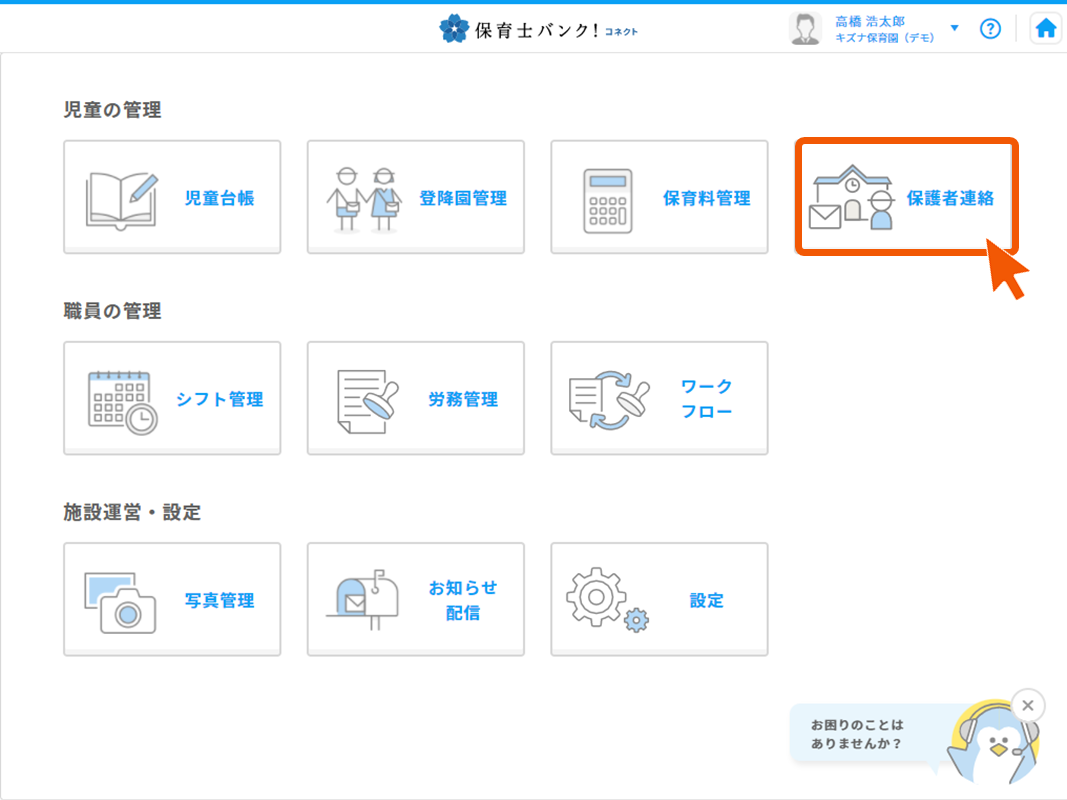Screen dimensions: 1067x800
Task: Open the ワークフロー text link
Action: click(x=706, y=399)
